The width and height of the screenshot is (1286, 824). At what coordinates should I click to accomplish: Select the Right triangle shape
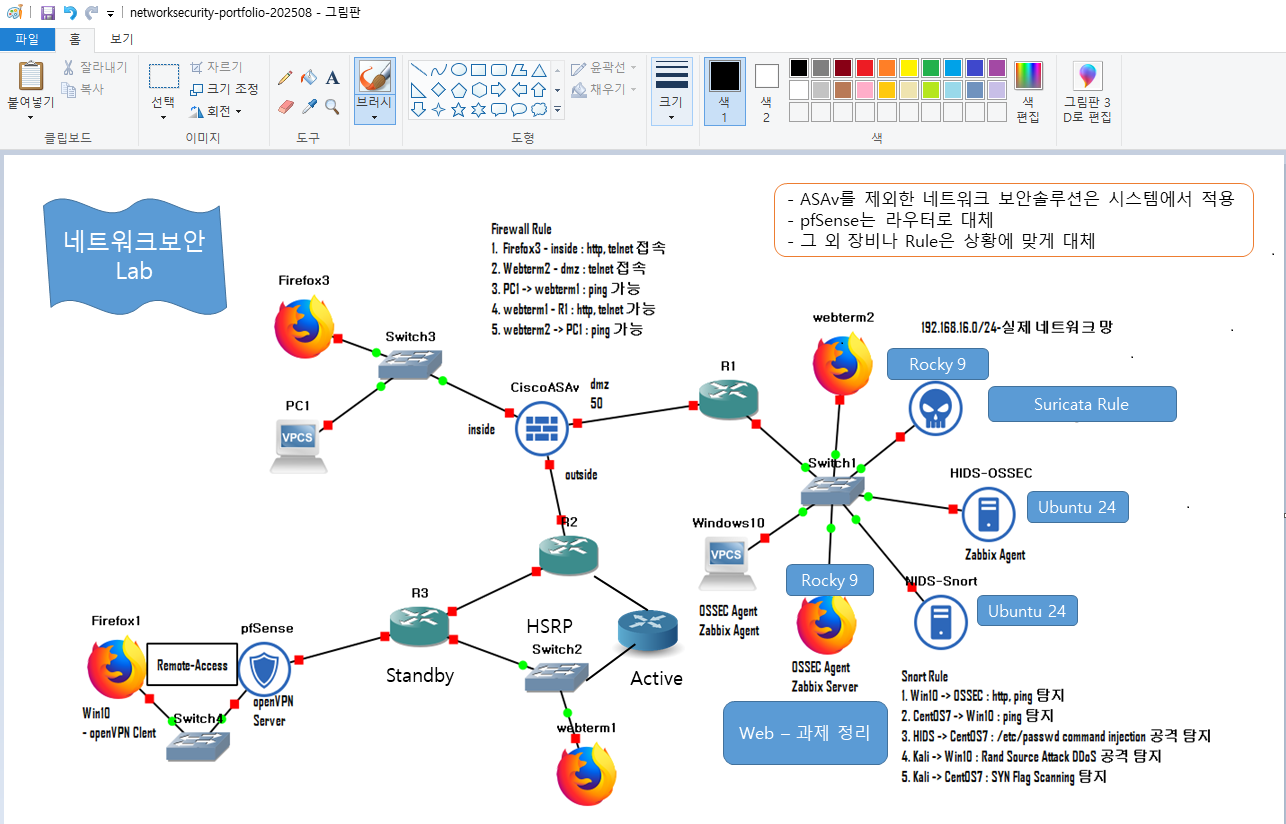coord(418,90)
